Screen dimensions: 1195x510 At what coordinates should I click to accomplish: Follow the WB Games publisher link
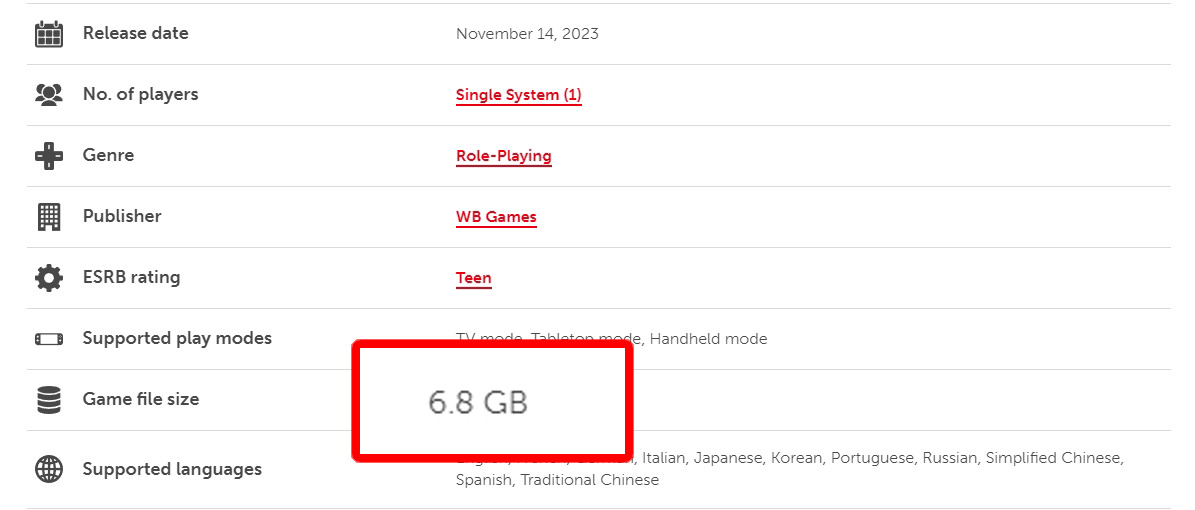tap(496, 217)
